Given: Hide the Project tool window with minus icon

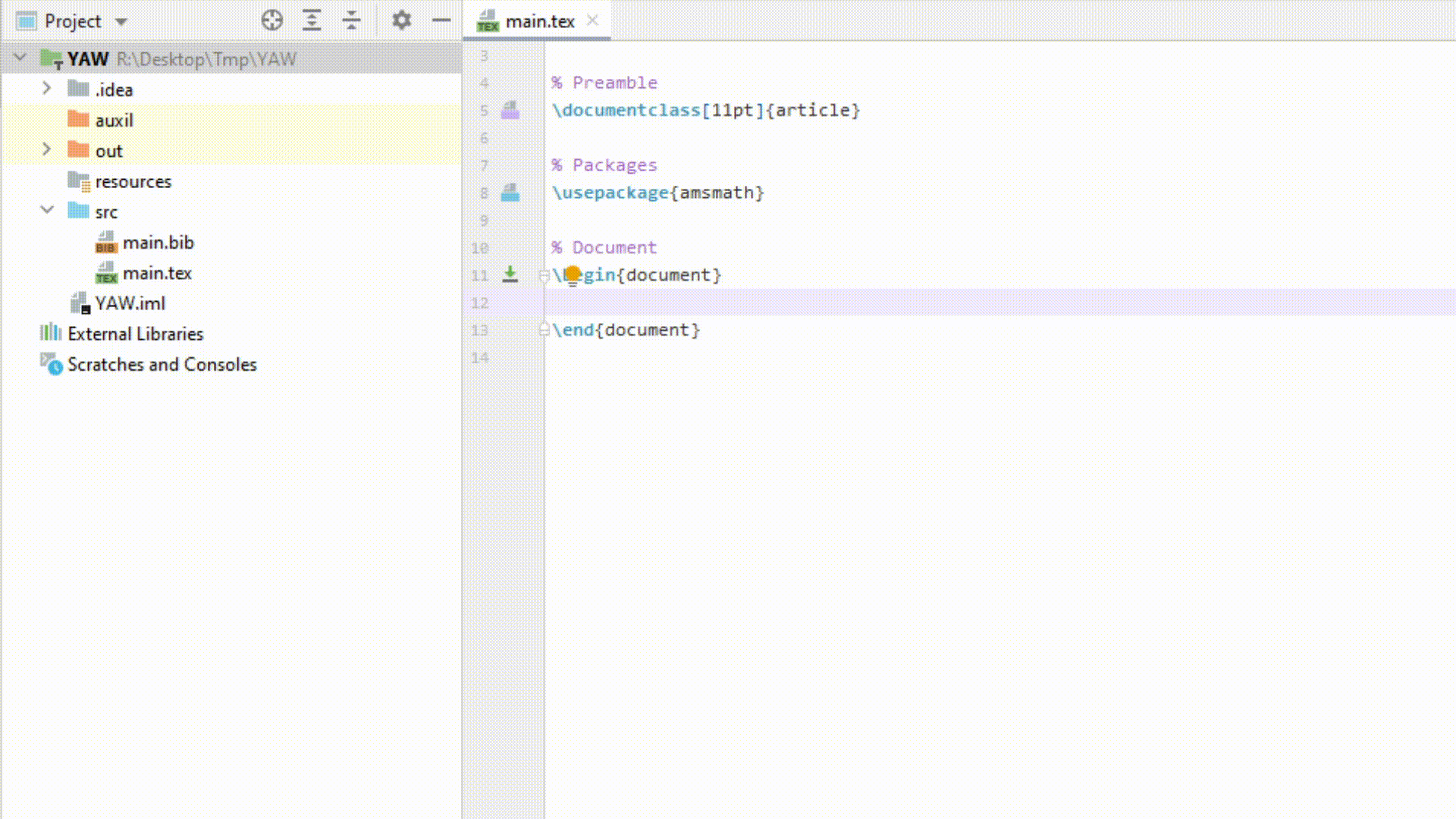Looking at the screenshot, I should [441, 20].
